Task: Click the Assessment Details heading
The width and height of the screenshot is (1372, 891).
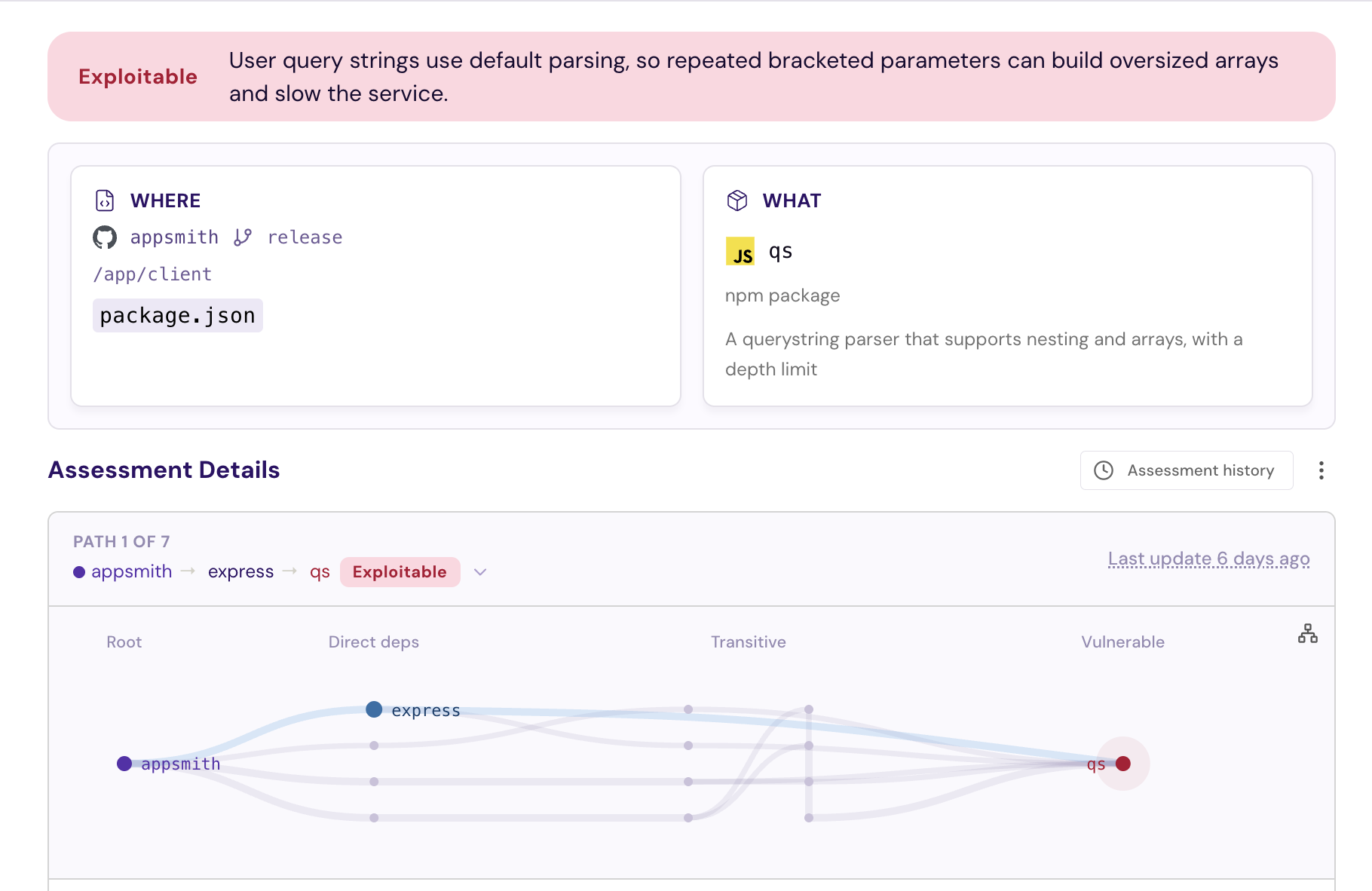Action: click(164, 470)
